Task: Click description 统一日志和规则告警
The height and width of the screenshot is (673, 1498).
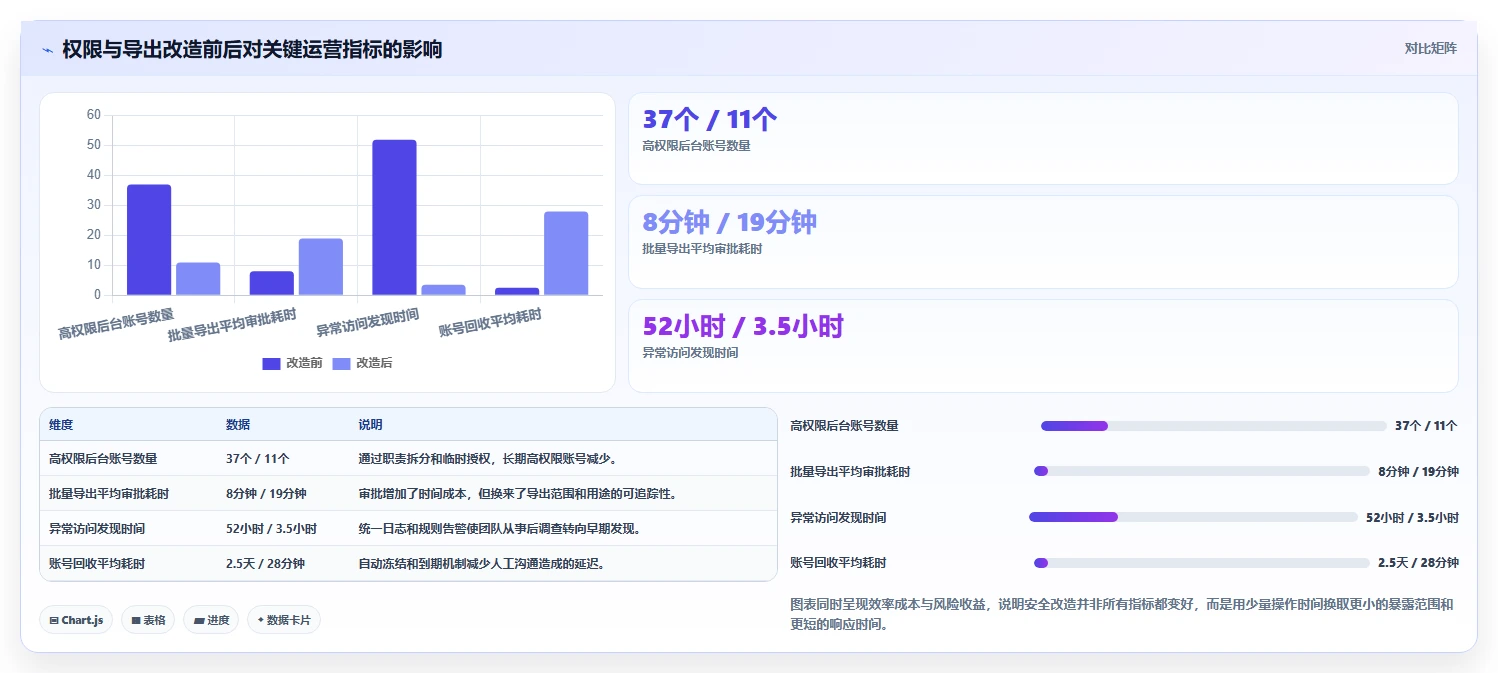Action: [500, 529]
